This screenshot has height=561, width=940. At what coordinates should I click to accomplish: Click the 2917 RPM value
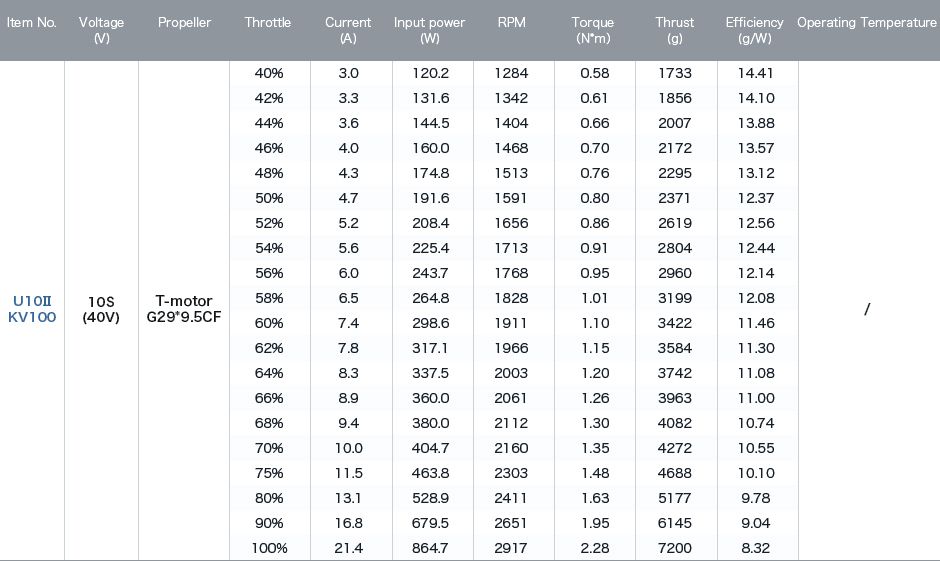coord(511,548)
